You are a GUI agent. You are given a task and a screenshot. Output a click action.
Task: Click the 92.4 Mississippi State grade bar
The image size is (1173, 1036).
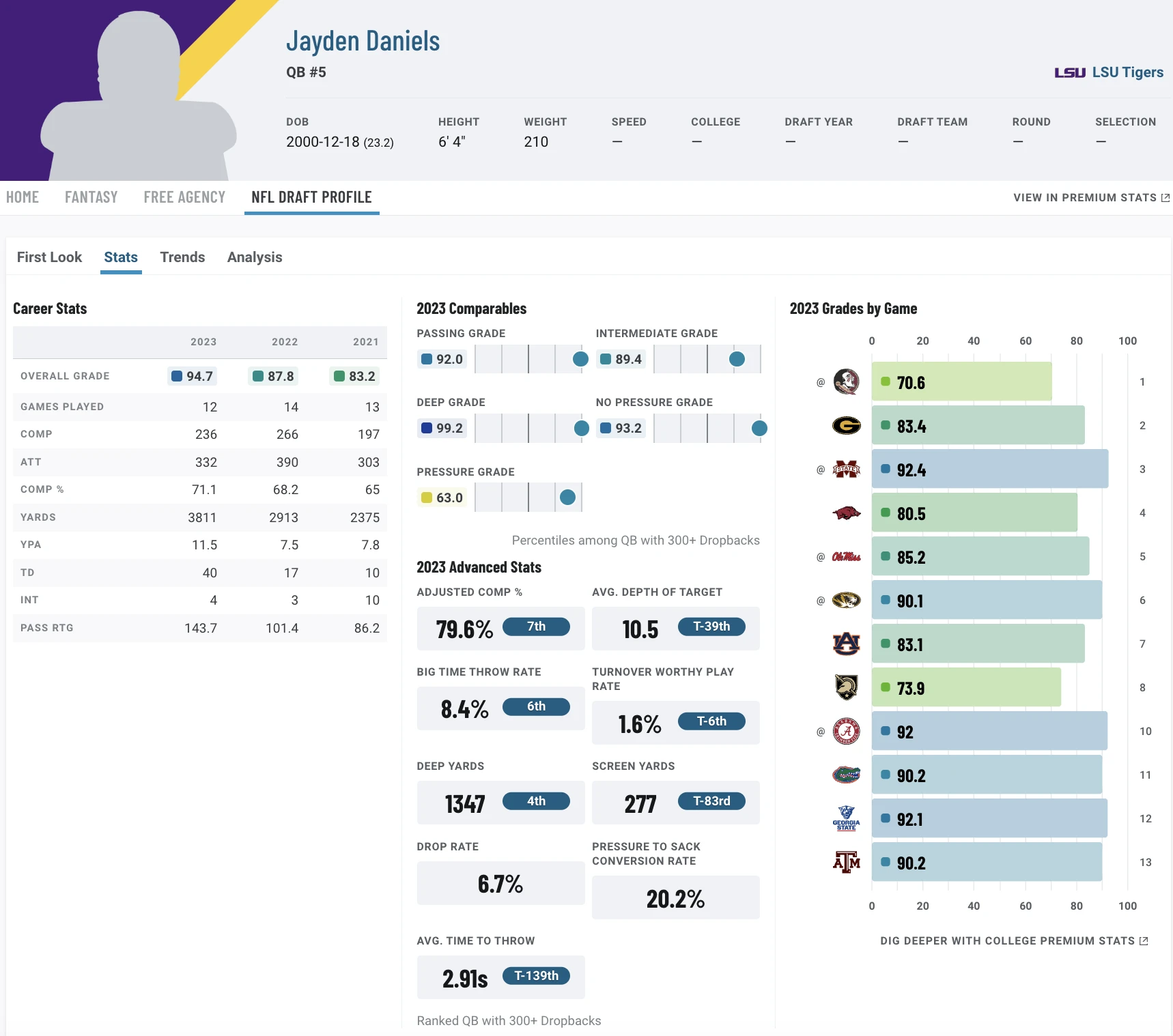[x=989, y=470]
